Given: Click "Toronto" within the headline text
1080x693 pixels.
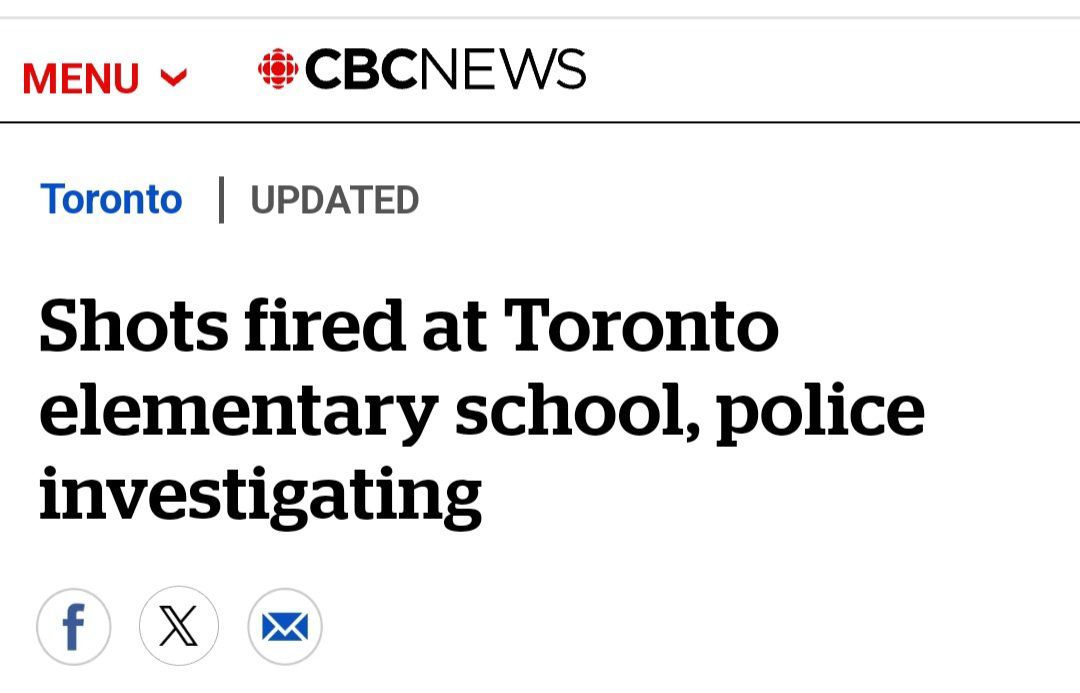Looking at the screenshot, I should [x=641, y=326].
